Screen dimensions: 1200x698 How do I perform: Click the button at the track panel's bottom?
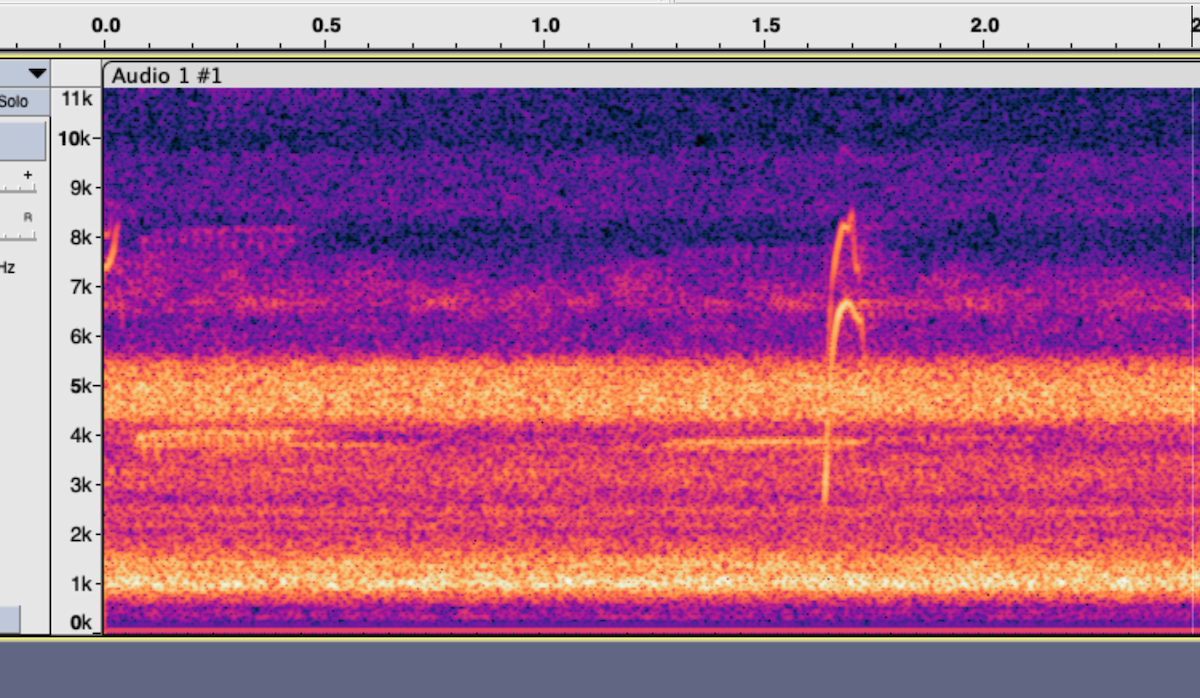pos(9,619)
